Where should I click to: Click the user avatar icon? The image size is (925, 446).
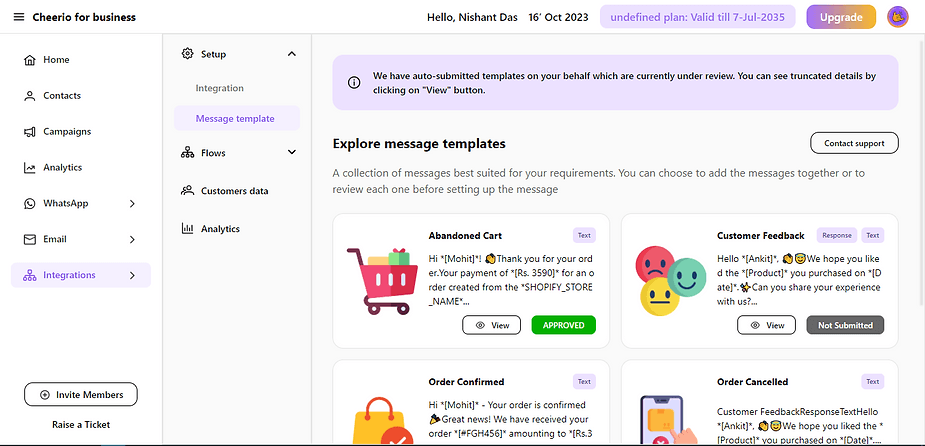(897, 17)
